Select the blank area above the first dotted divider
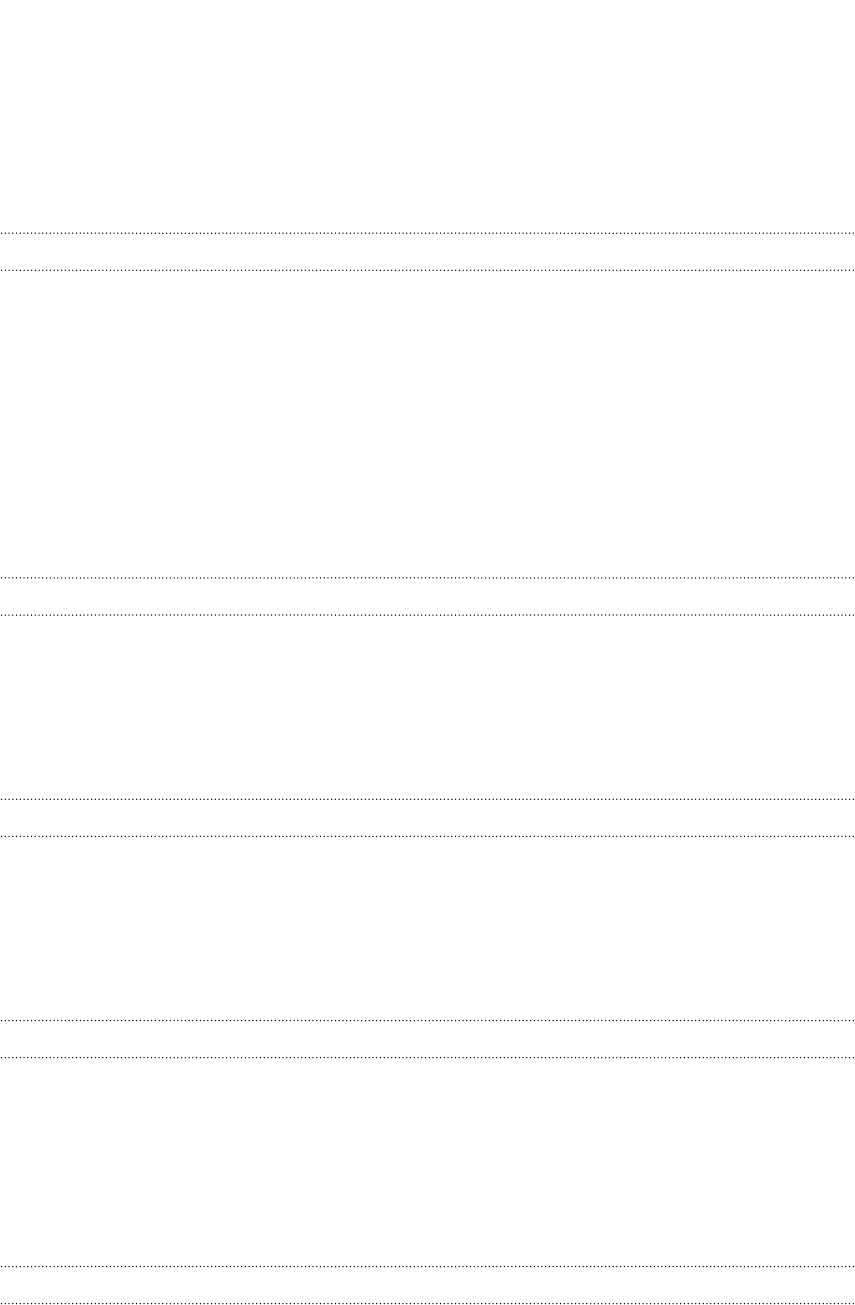The height and width of the screenshot is (1305, 855). 427,116
